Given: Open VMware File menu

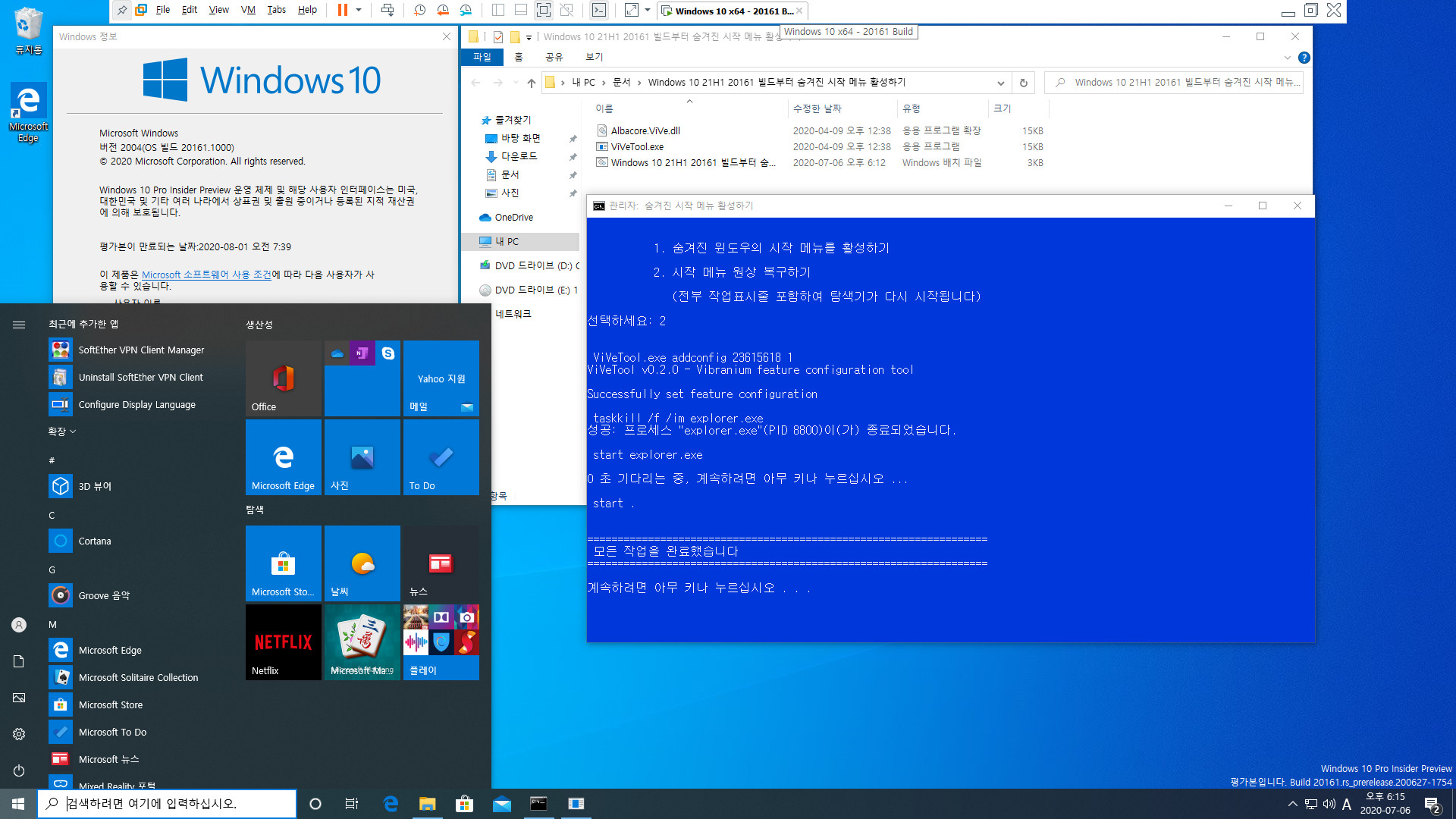Looking at the screenshot, I should 163,10.
